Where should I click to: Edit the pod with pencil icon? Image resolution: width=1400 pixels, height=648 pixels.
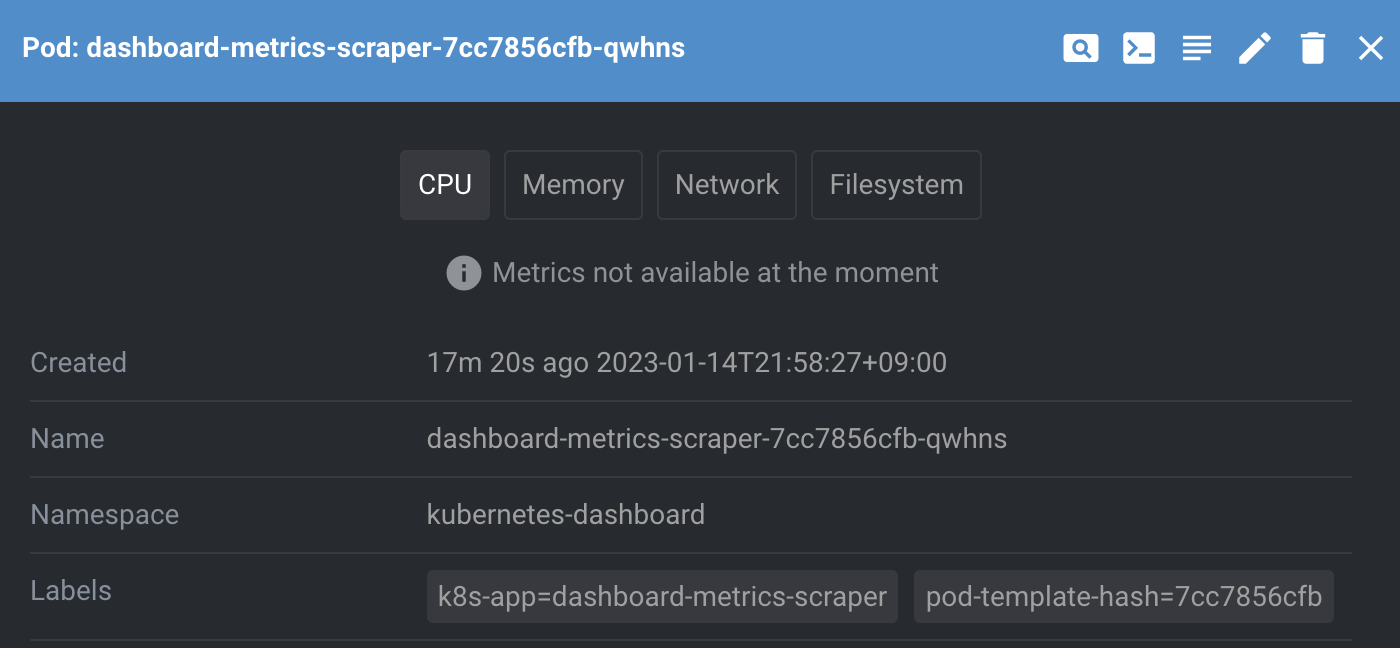(x=1255, y=48)
